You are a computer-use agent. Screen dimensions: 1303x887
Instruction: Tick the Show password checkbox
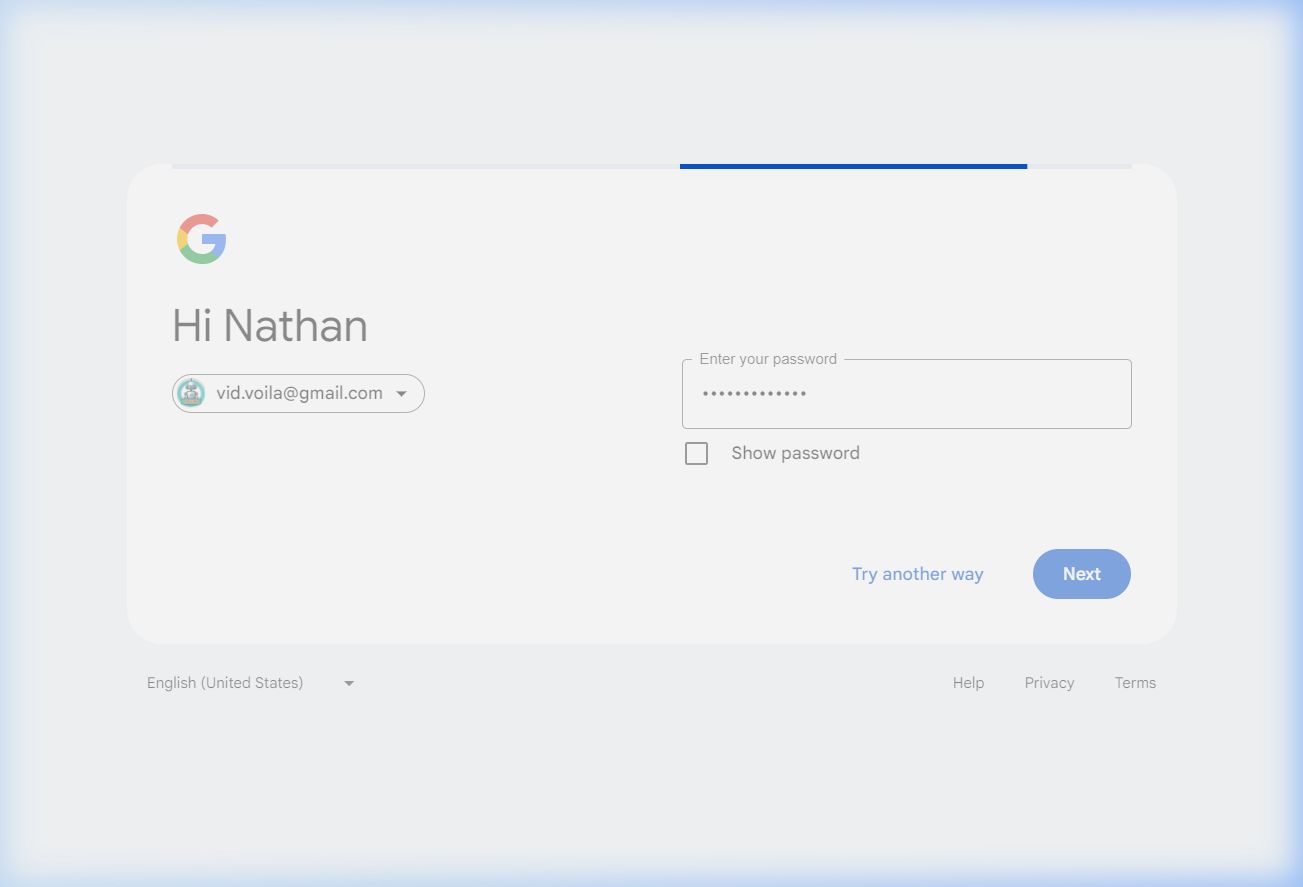pyautogui.click(x=696, y=454)
